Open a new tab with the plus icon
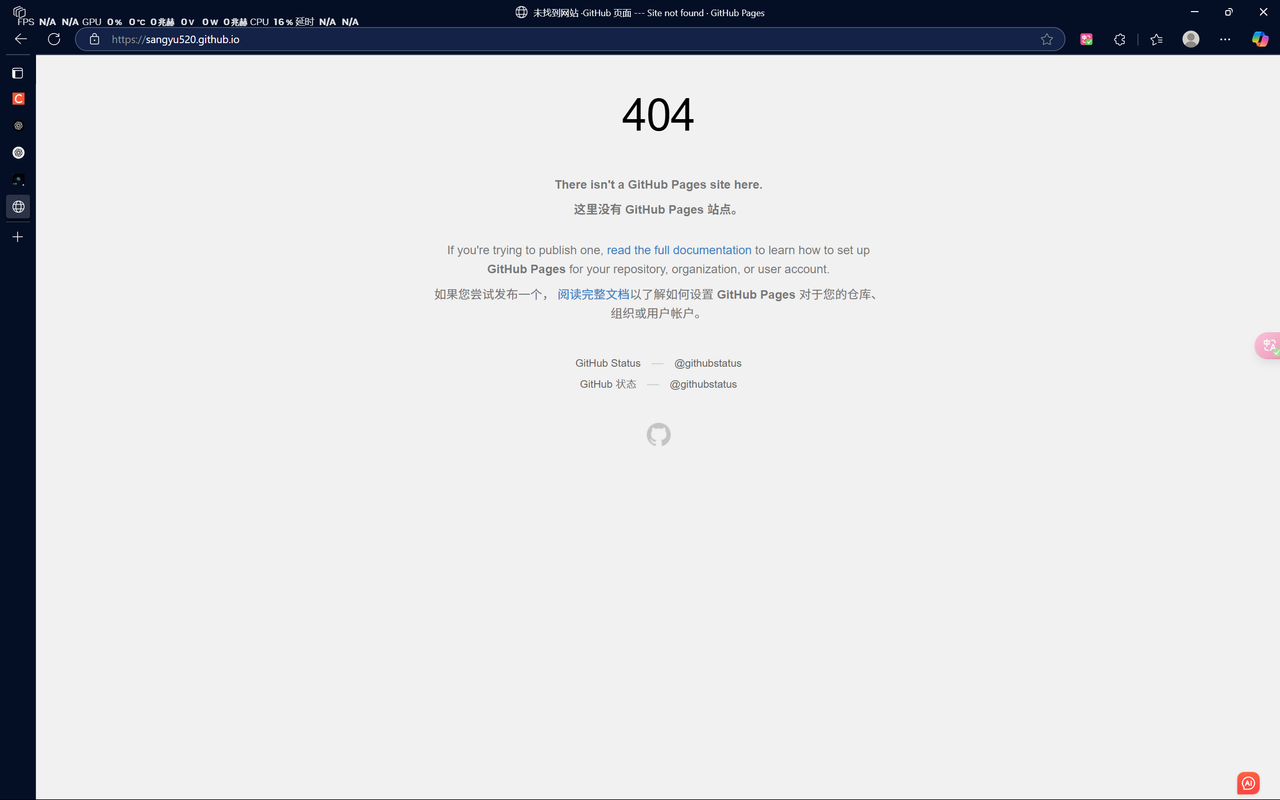Image resolution: width=1280 pixels, height=800 pixels. pos(17,237)
